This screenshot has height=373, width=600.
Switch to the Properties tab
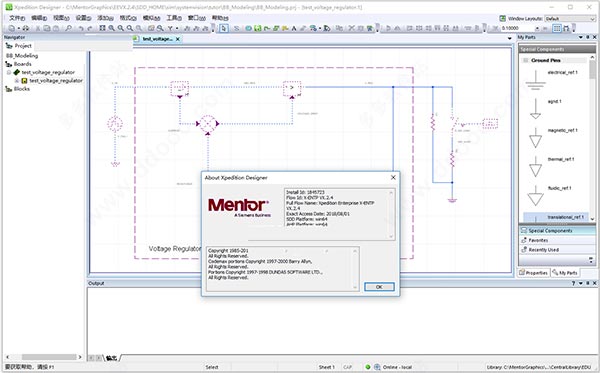[533, 273]
